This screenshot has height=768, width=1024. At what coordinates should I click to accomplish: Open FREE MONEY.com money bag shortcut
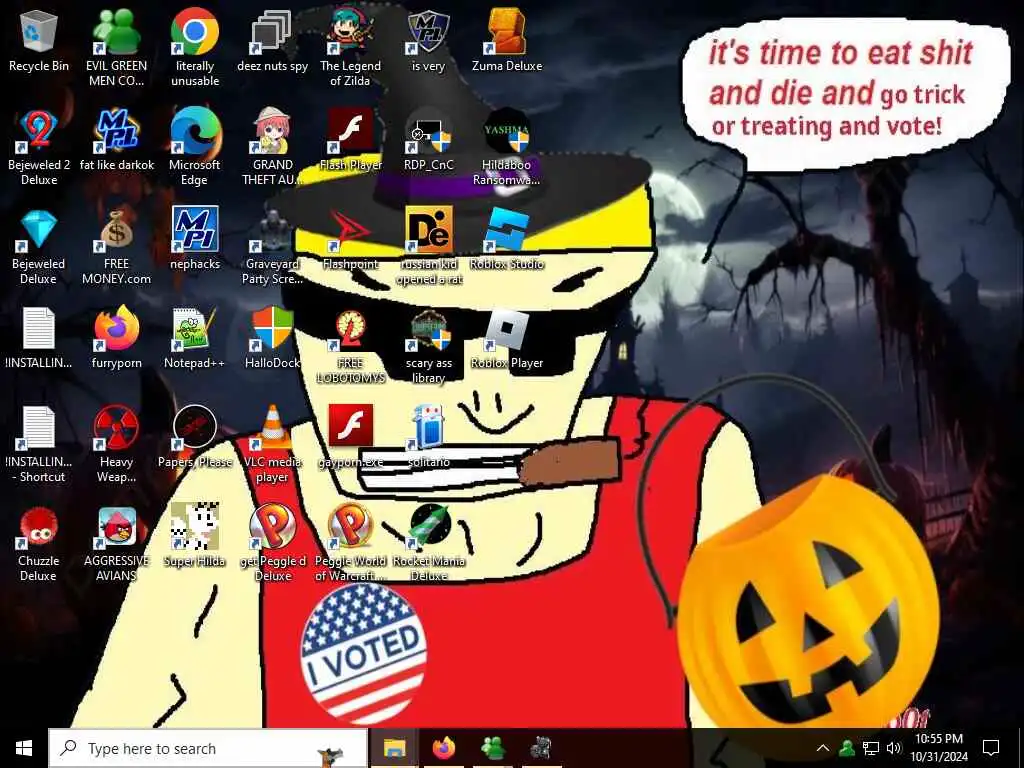(x=116, y=246)
